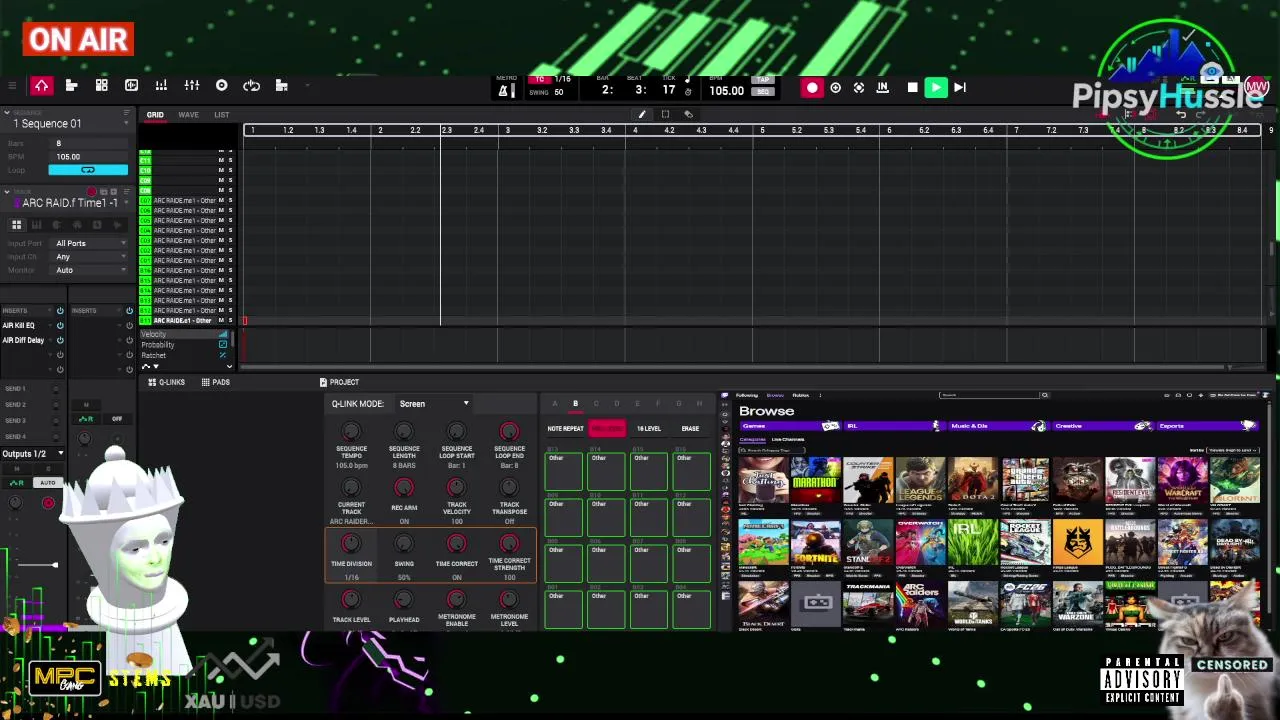Open the sample edit mode icon
The width and height of the screenshot is (1280, 720).
pyautogui.click(x=131, y=86)
